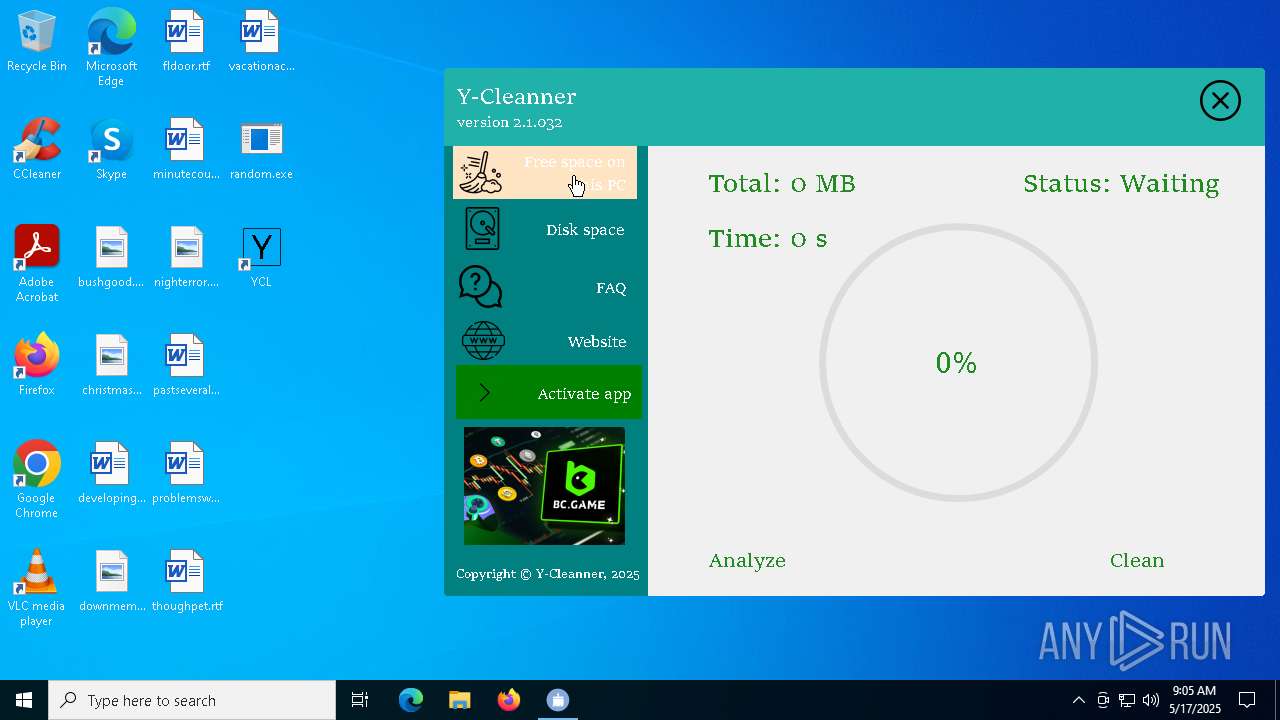Viewport: 1280px width, 720px height.
Task: Open File Explorer from the taskbar
Action: coord(459,700)
